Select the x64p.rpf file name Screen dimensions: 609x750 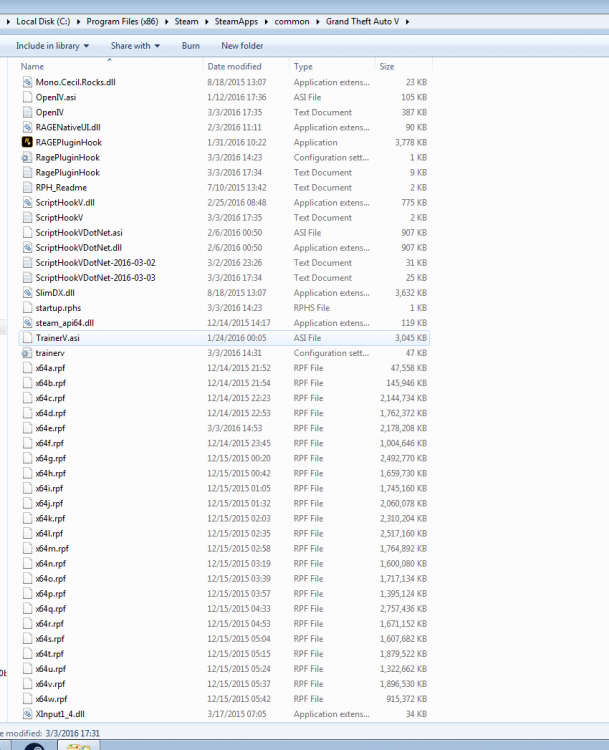click(x=51, y=594)
